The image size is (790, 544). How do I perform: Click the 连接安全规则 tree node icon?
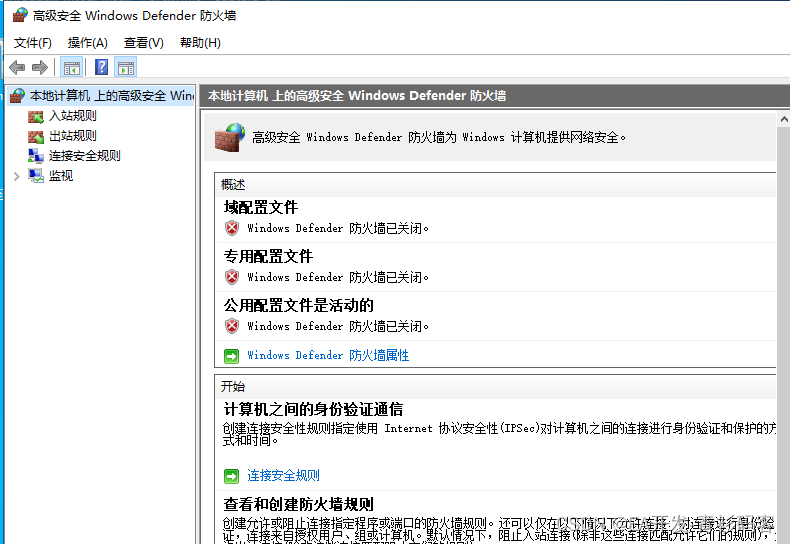point(35,156)
